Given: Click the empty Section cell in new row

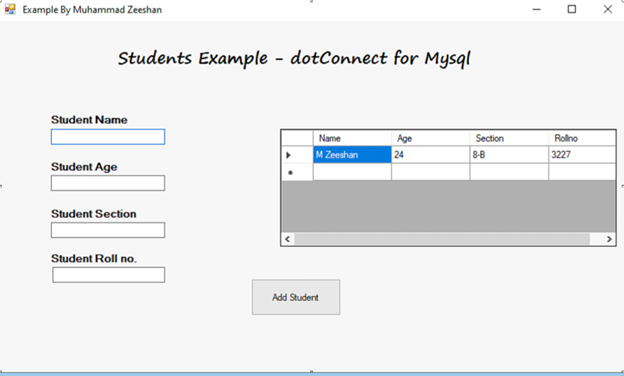Looking at the screenshot, I should pos(509,172).
